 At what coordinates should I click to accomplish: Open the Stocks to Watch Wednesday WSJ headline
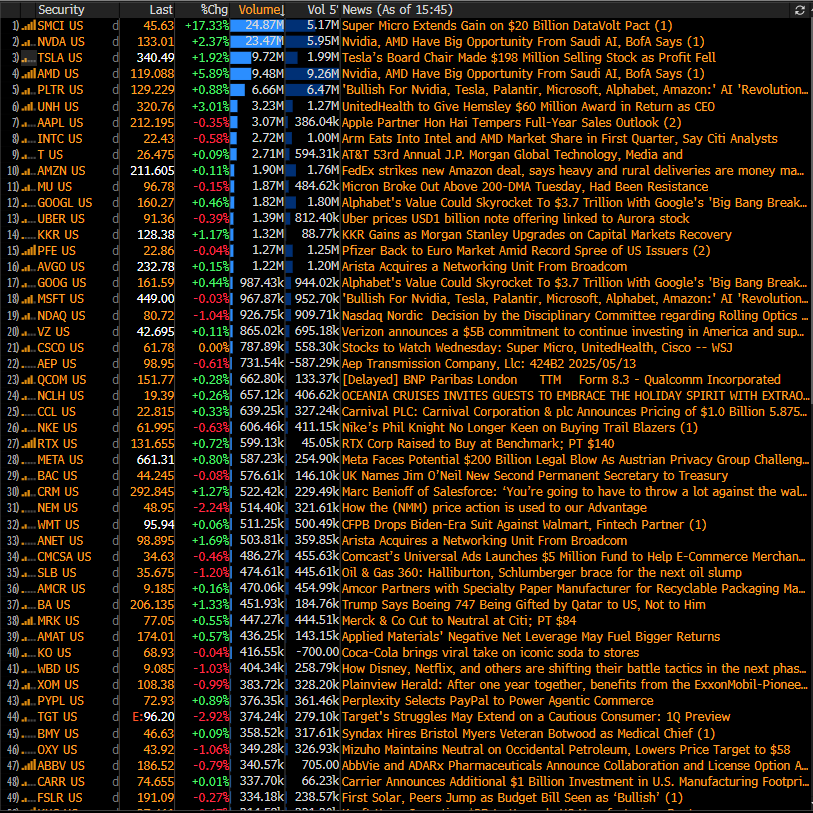537,348
